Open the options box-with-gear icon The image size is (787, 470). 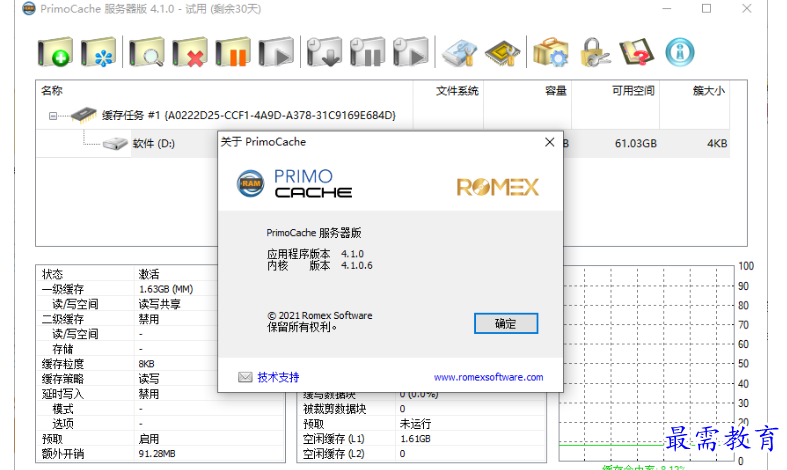pyautogui.click(x=551, y=52)
